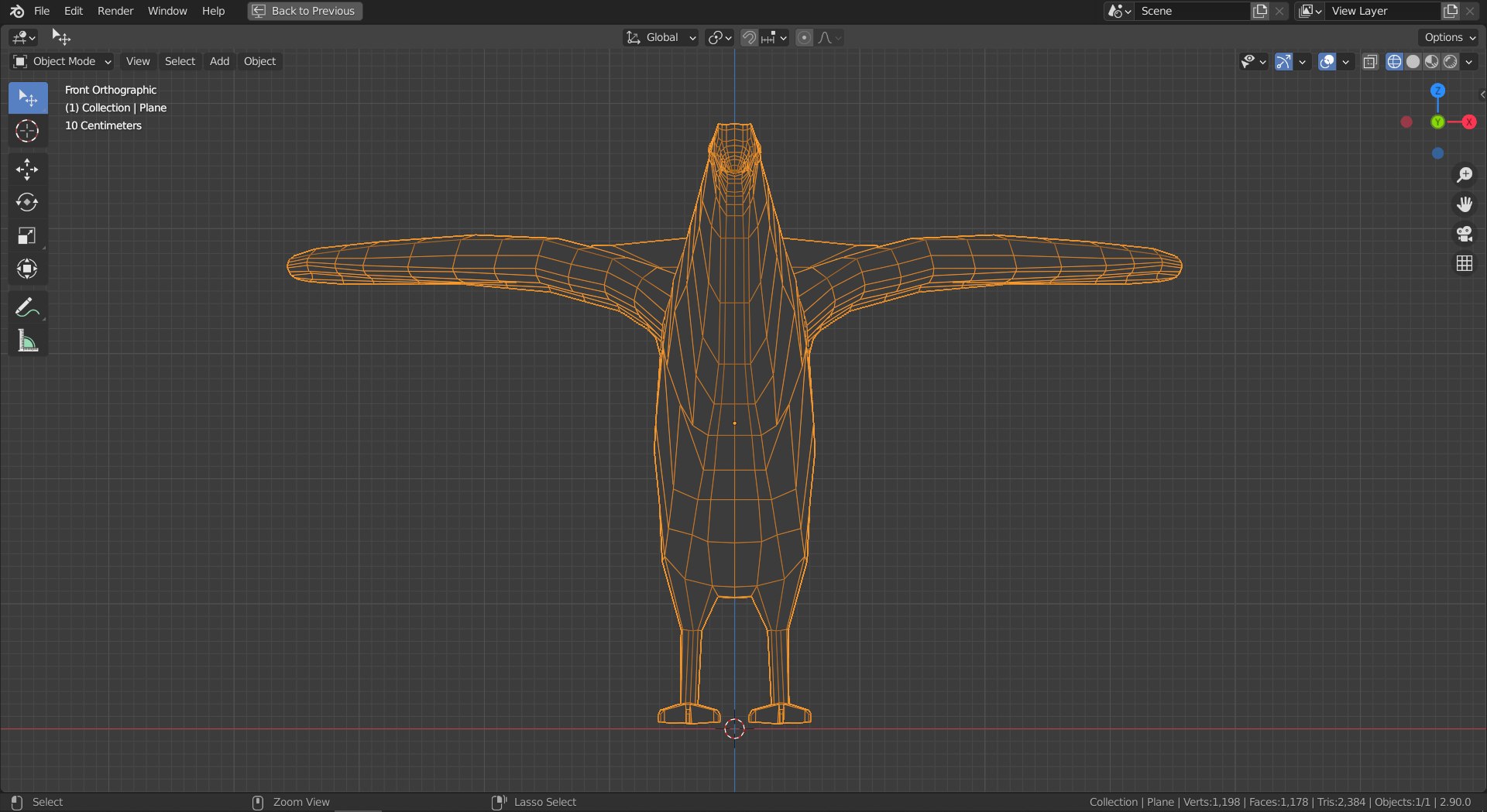Image resolution: width=1487 pixels, height=812 pixels.
Task: Open the Edit menu
Action: click(x=74, y=11)
